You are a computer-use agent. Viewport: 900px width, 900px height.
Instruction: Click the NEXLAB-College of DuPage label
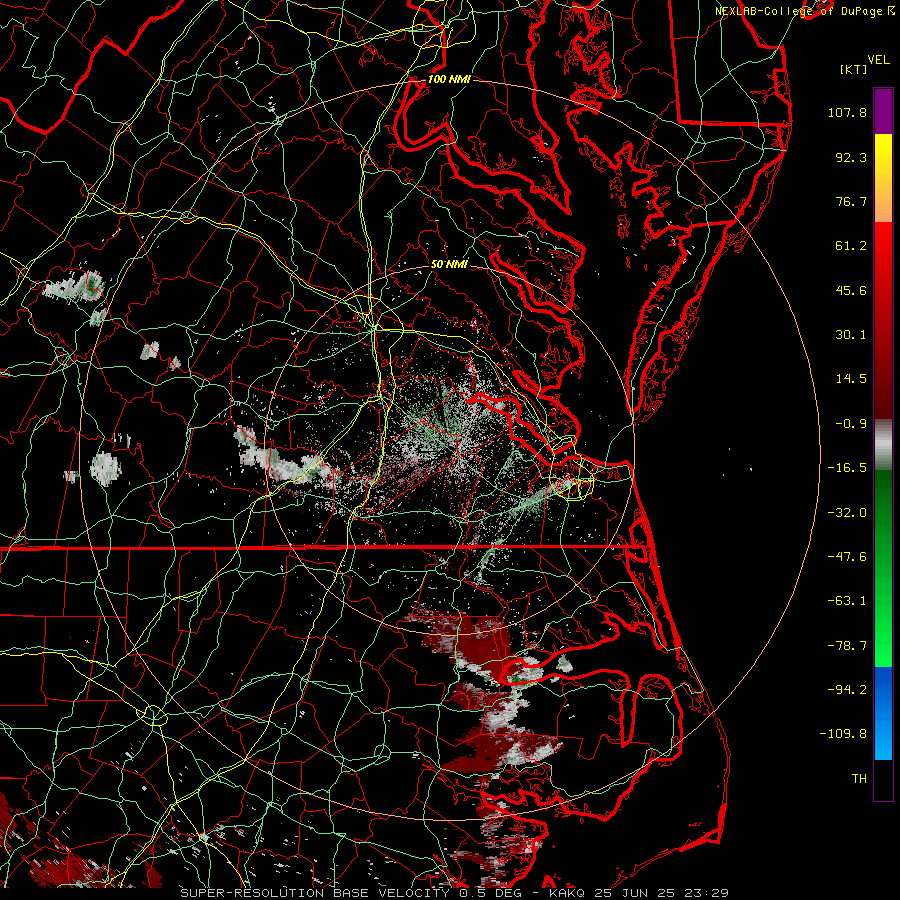798,11
